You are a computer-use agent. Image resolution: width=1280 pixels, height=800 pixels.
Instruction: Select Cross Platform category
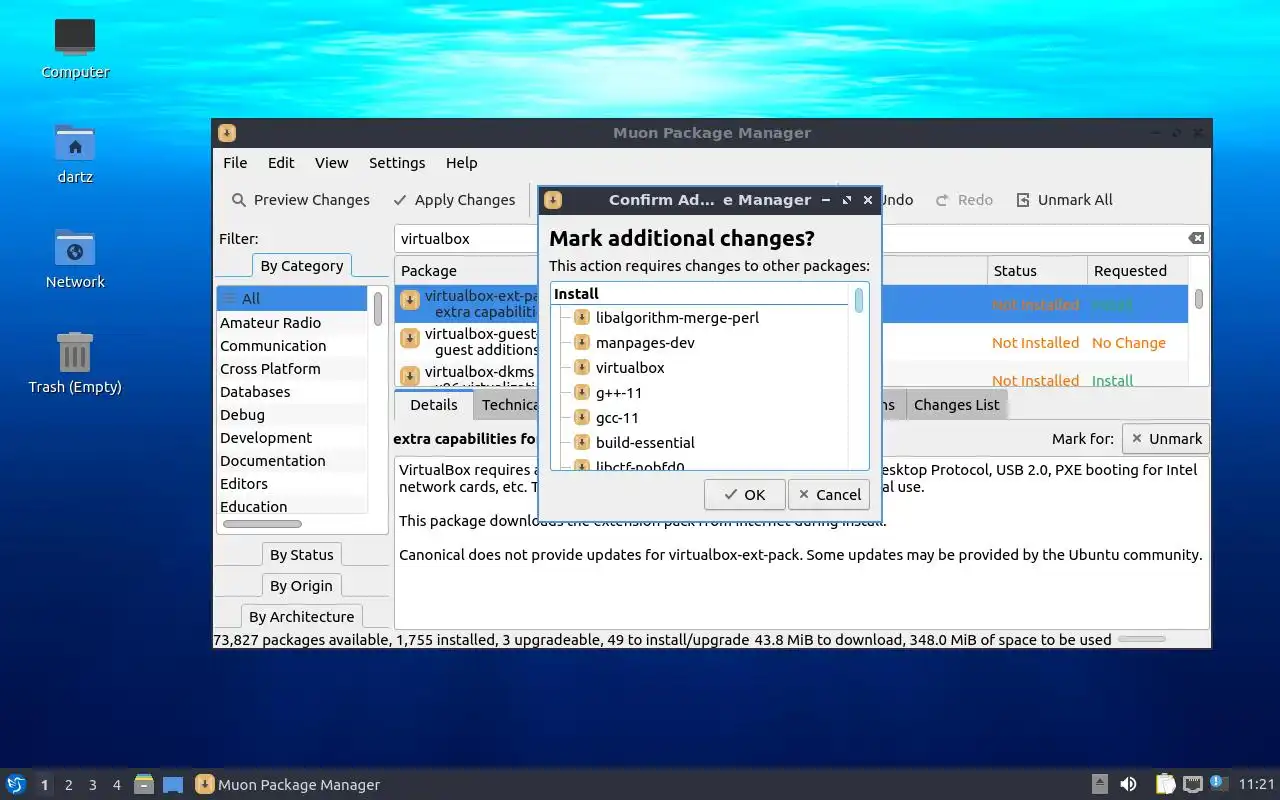pyautogui.click(x=293, y=369)
